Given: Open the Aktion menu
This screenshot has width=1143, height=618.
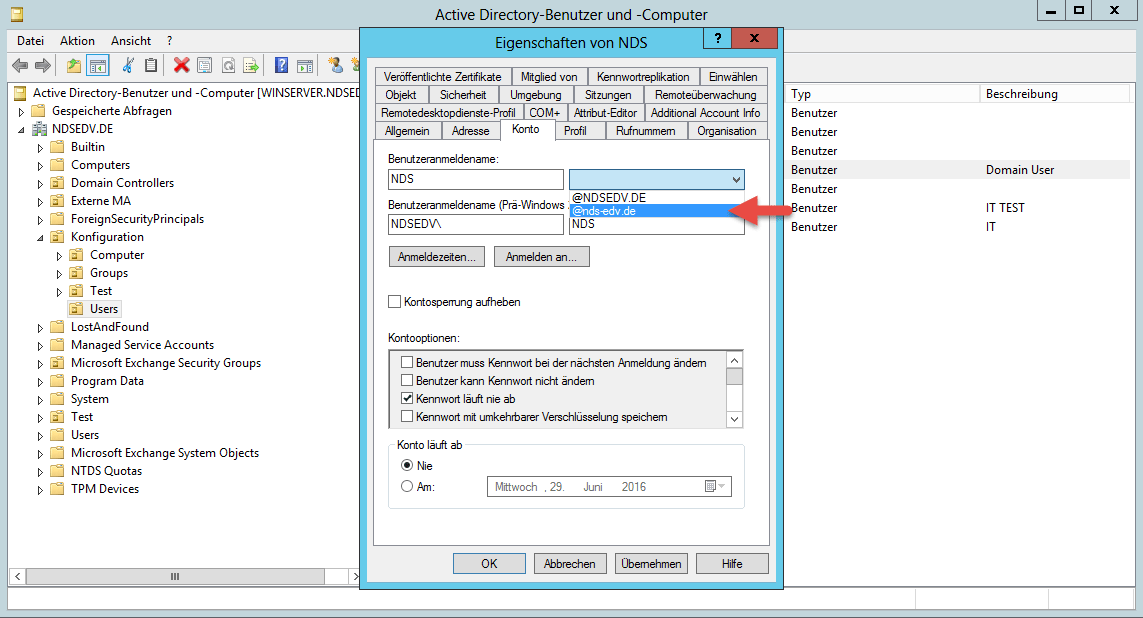Looking at the screenshot, I should tap(77, 40).
